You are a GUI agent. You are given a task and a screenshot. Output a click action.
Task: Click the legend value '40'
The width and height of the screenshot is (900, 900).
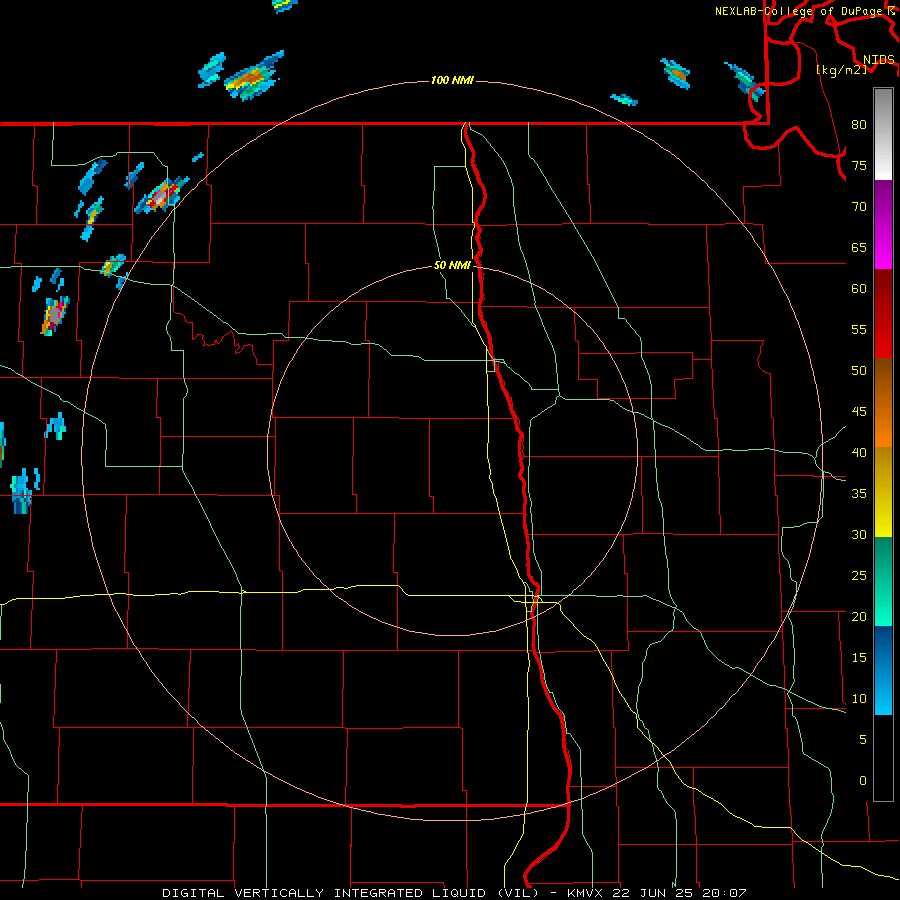point(859,453)
